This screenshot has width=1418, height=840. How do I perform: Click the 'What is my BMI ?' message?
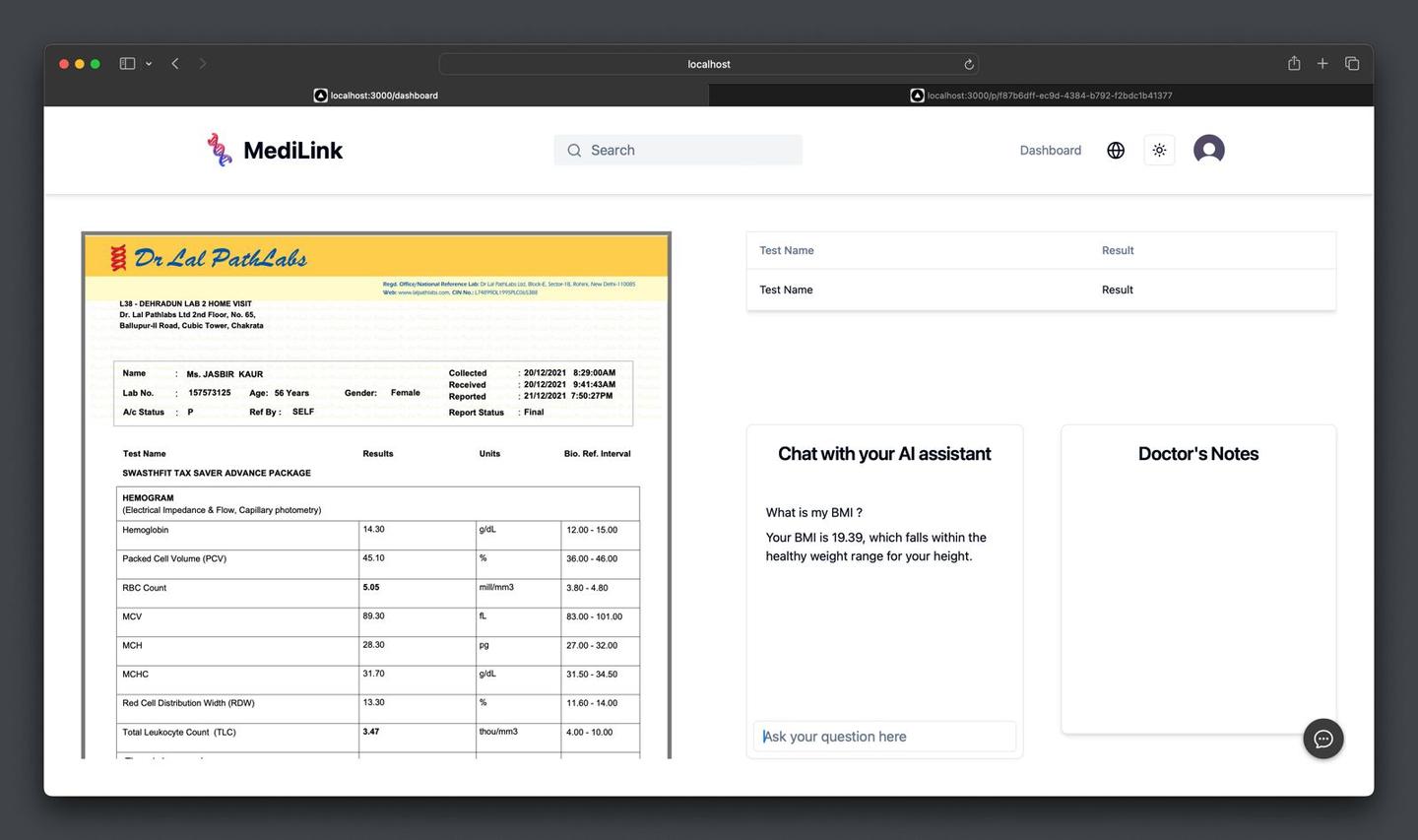[814, 512]
